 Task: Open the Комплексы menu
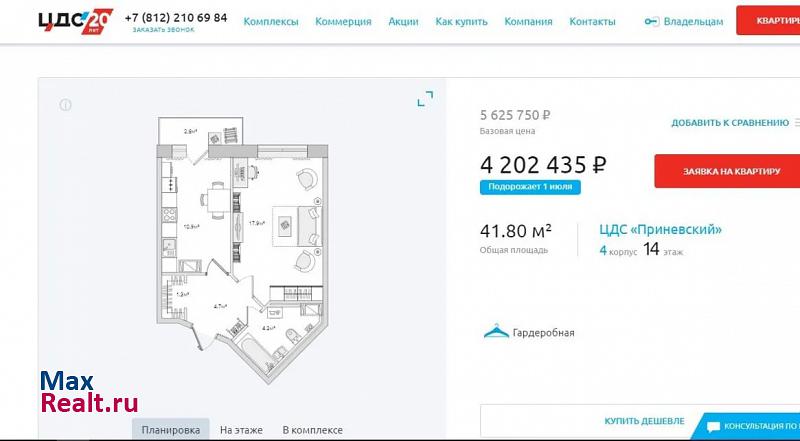(270, 21)
